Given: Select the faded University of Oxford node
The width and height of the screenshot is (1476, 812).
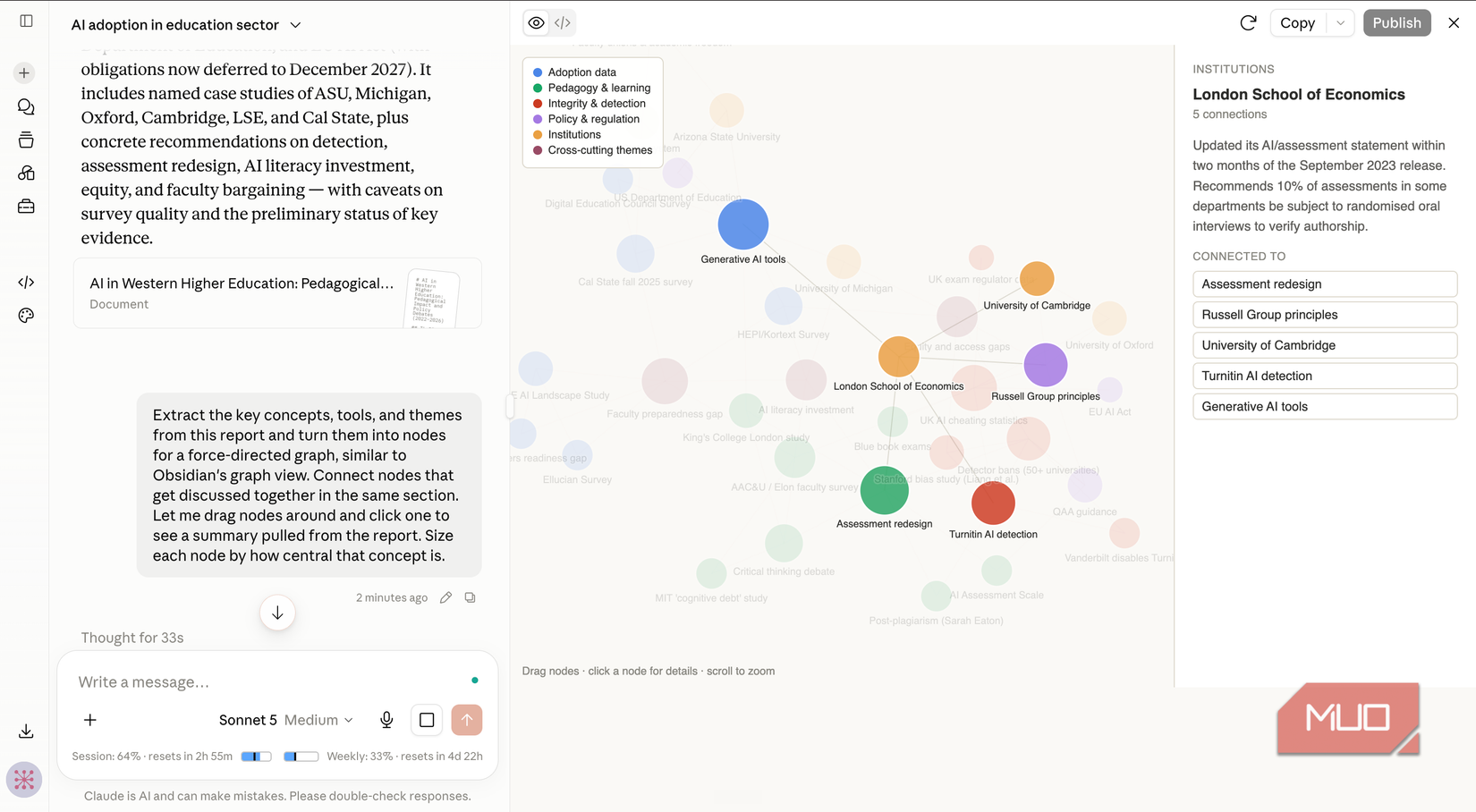Looking at the screenshot, I should [x=1109, y=318].
